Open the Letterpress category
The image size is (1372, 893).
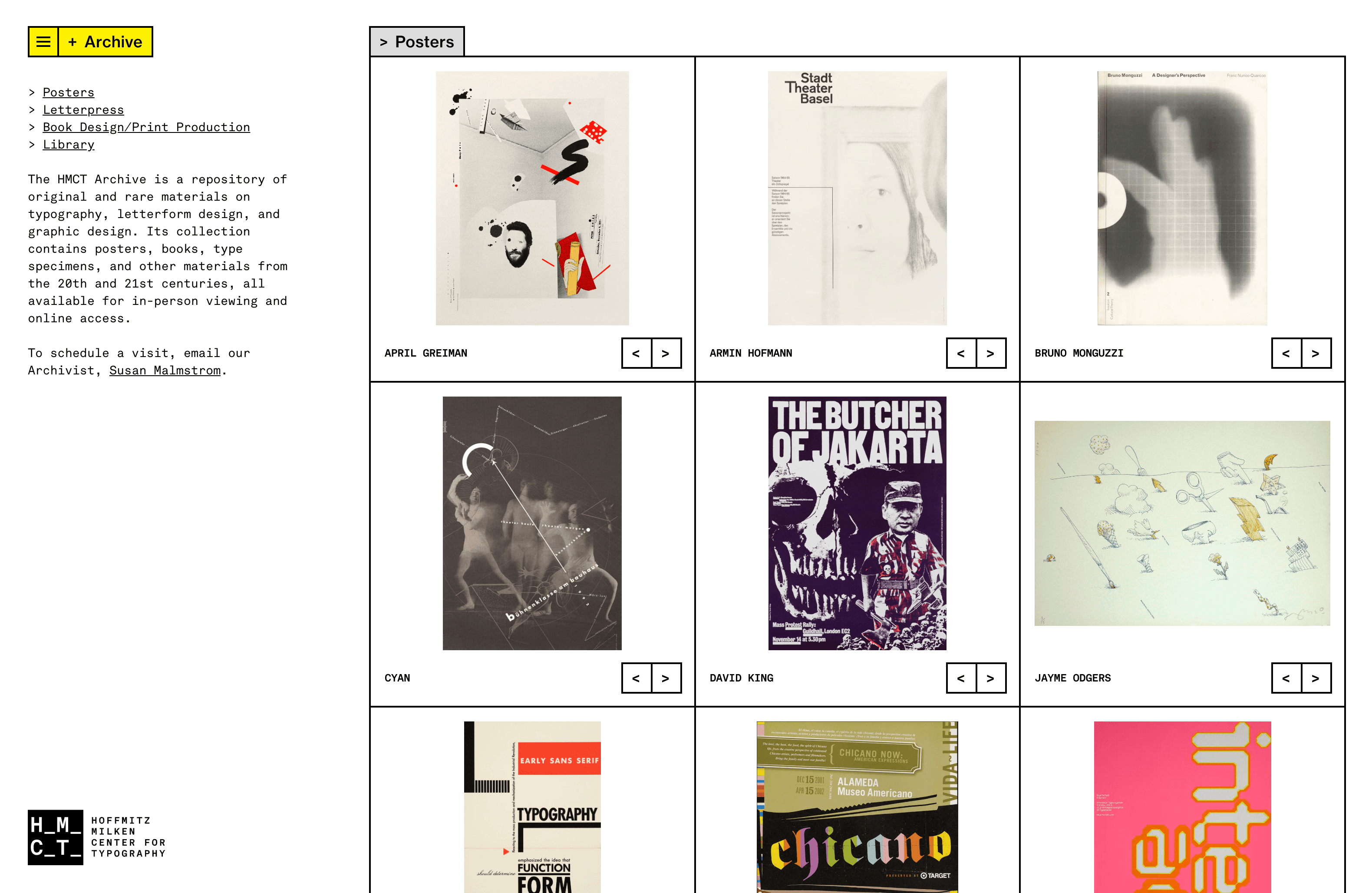83,109
